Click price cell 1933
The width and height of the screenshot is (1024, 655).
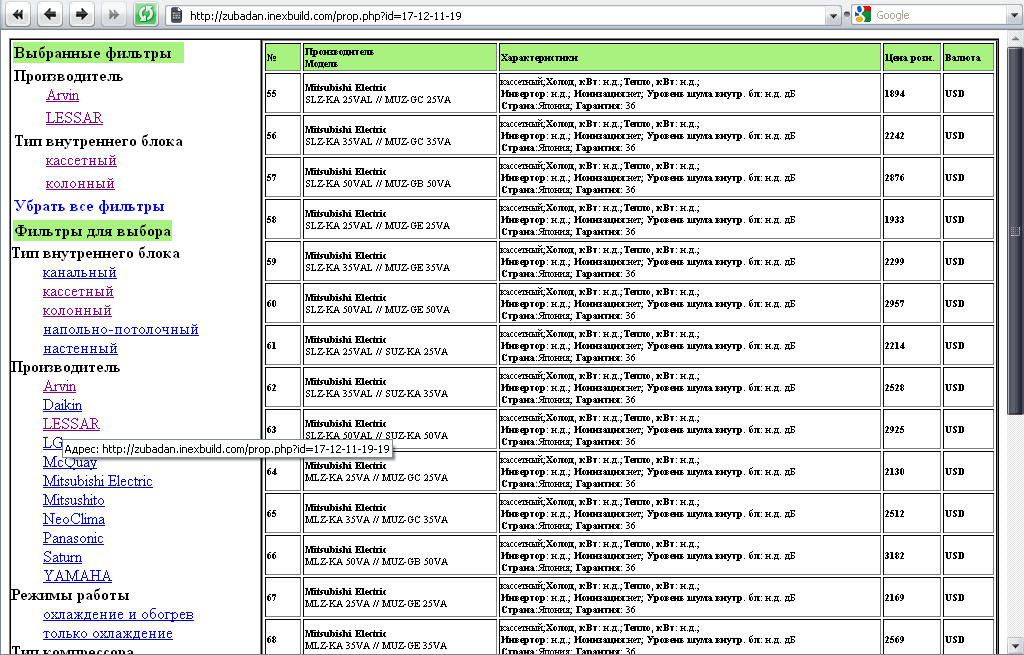[912, 219]
